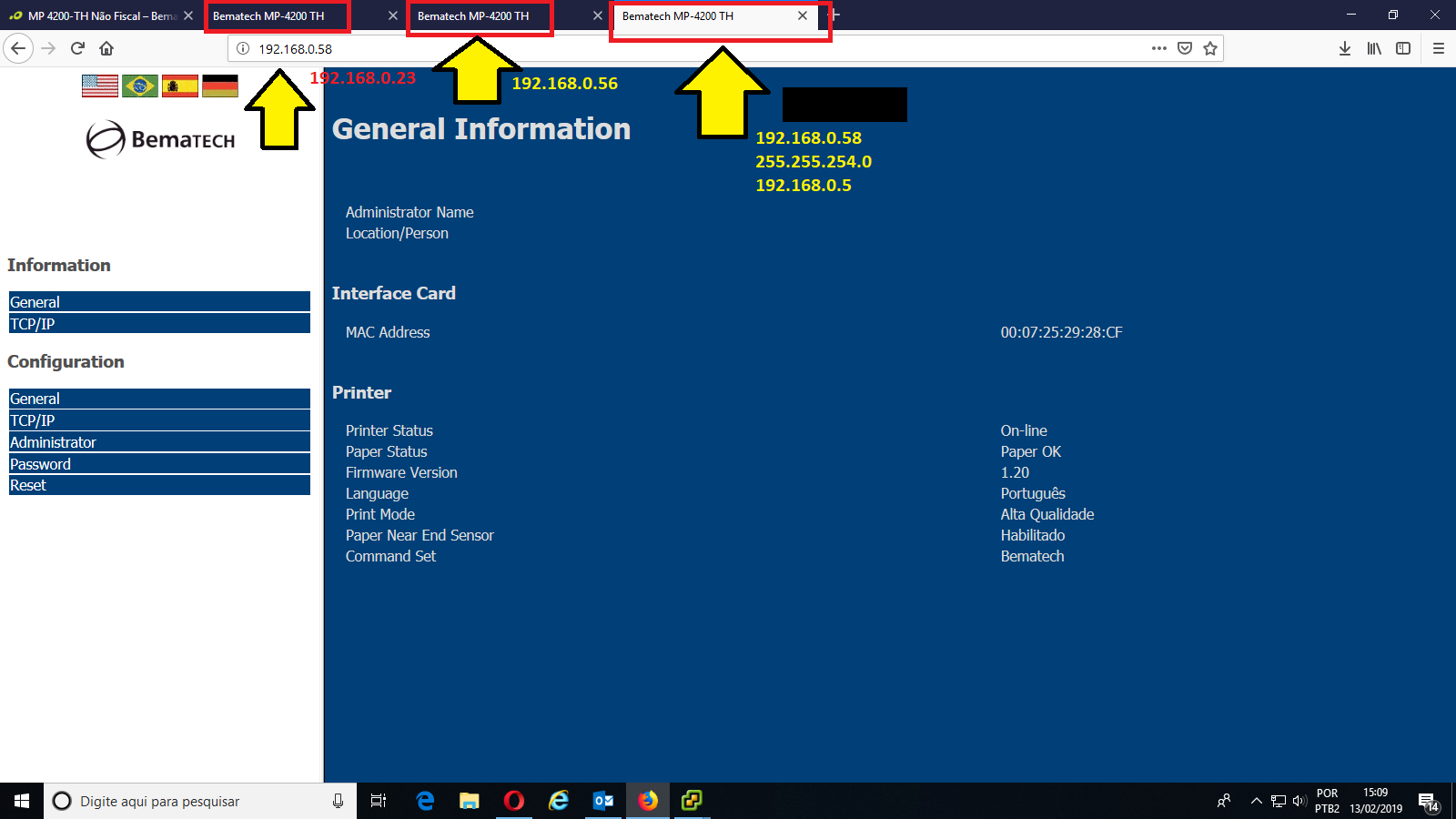Bookmark this page with the star
Image resolution: width=1456 pixels, height=819 pixels.
click(1210, 48)
